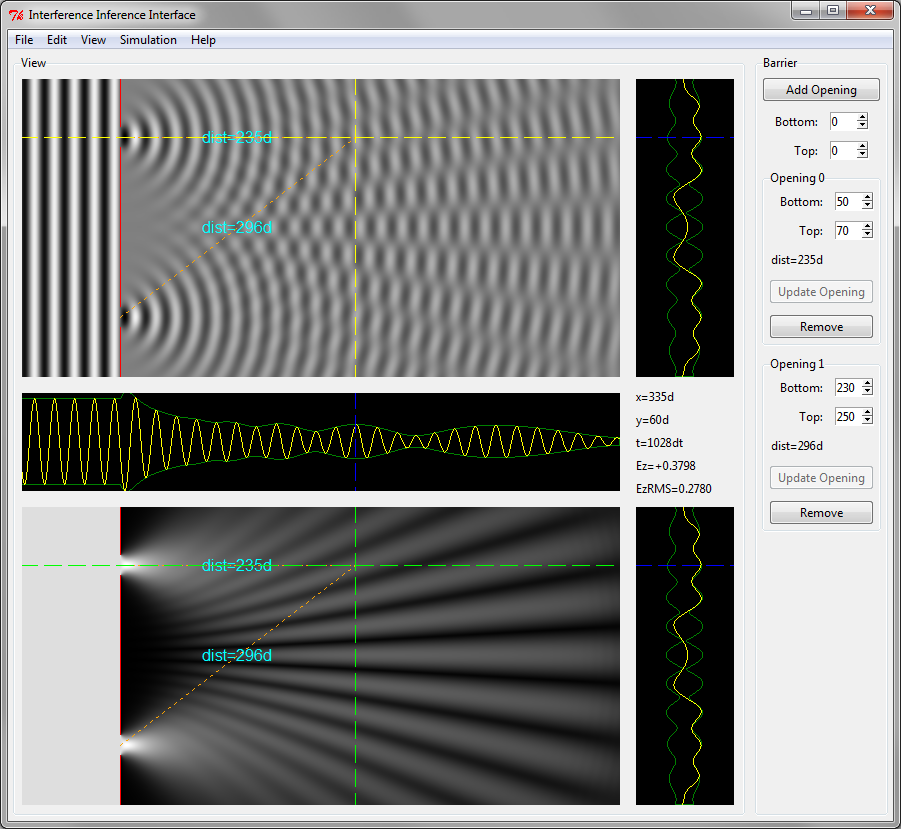Open the Help menu

tap(203, 40)
